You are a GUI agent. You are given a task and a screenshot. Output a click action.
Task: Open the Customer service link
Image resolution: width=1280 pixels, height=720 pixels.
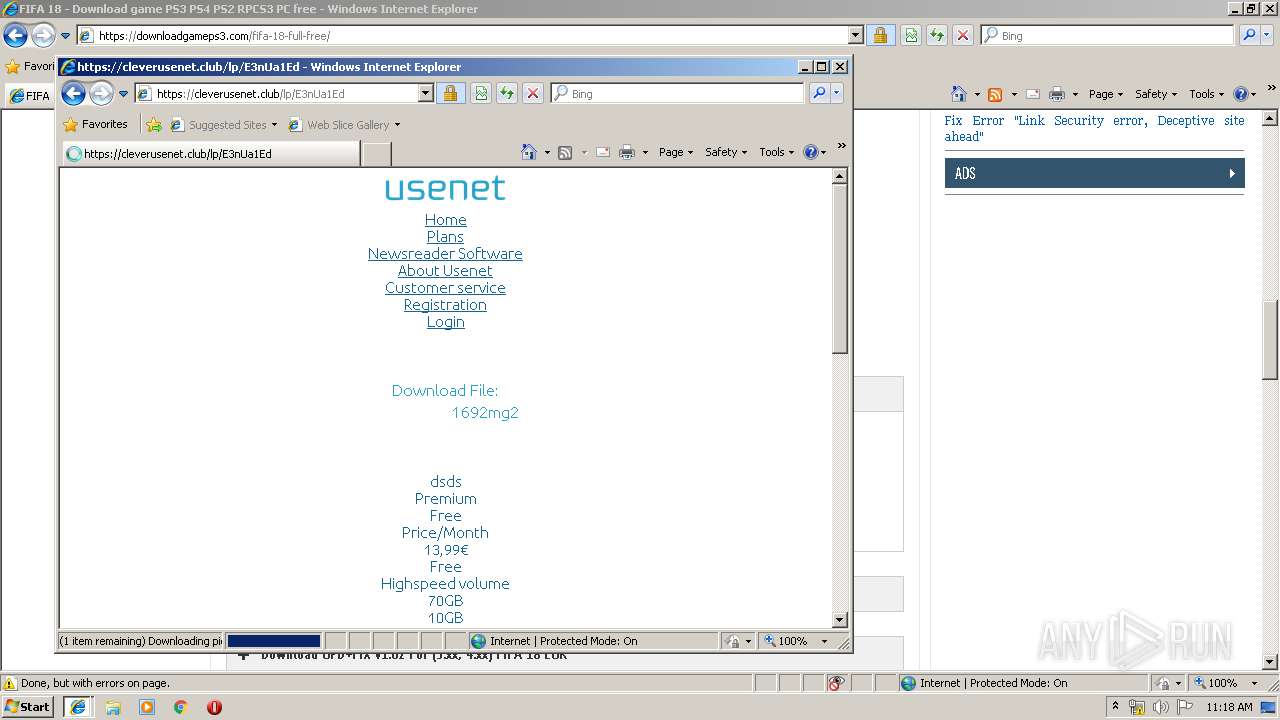pos(445,288)
